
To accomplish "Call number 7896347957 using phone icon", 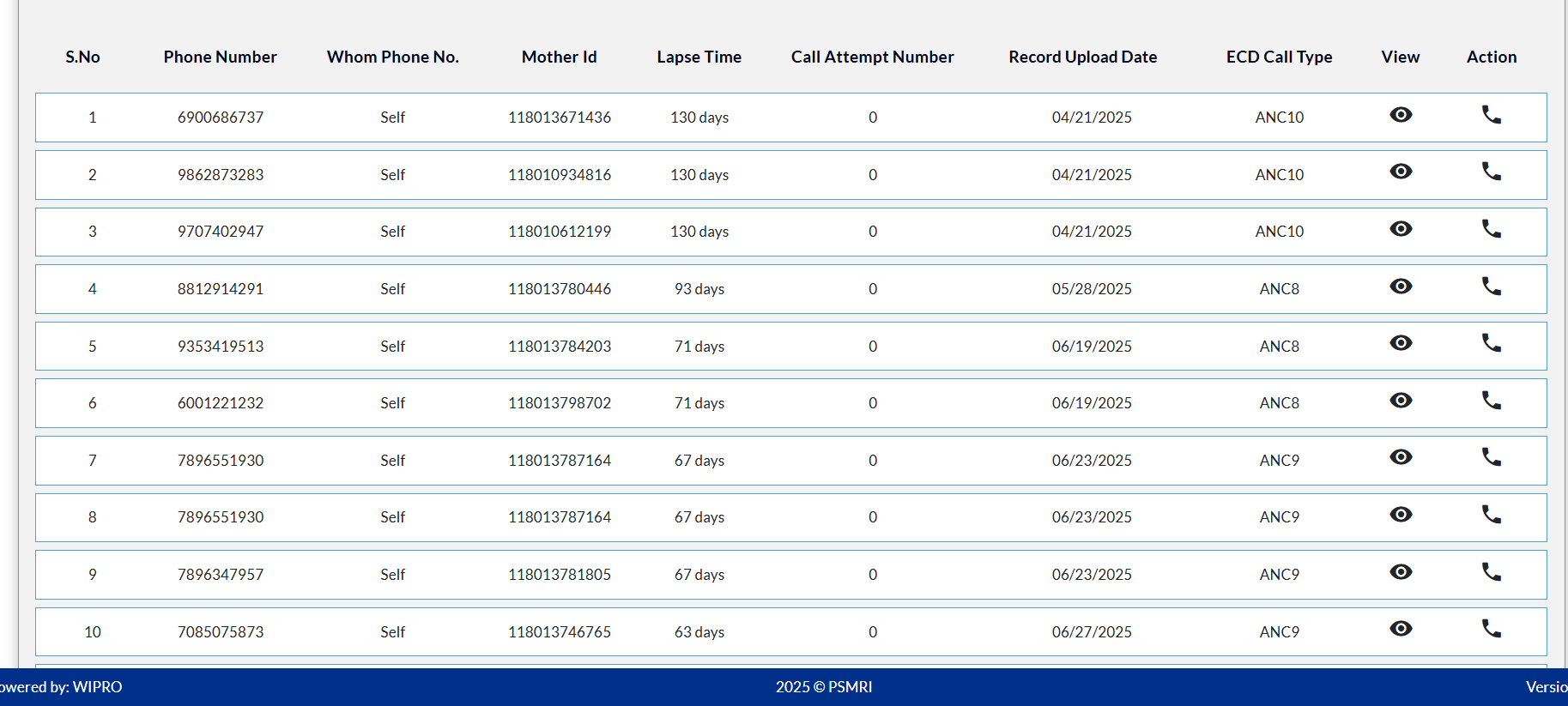I will pyautogui.click(x=1491, y=572).
